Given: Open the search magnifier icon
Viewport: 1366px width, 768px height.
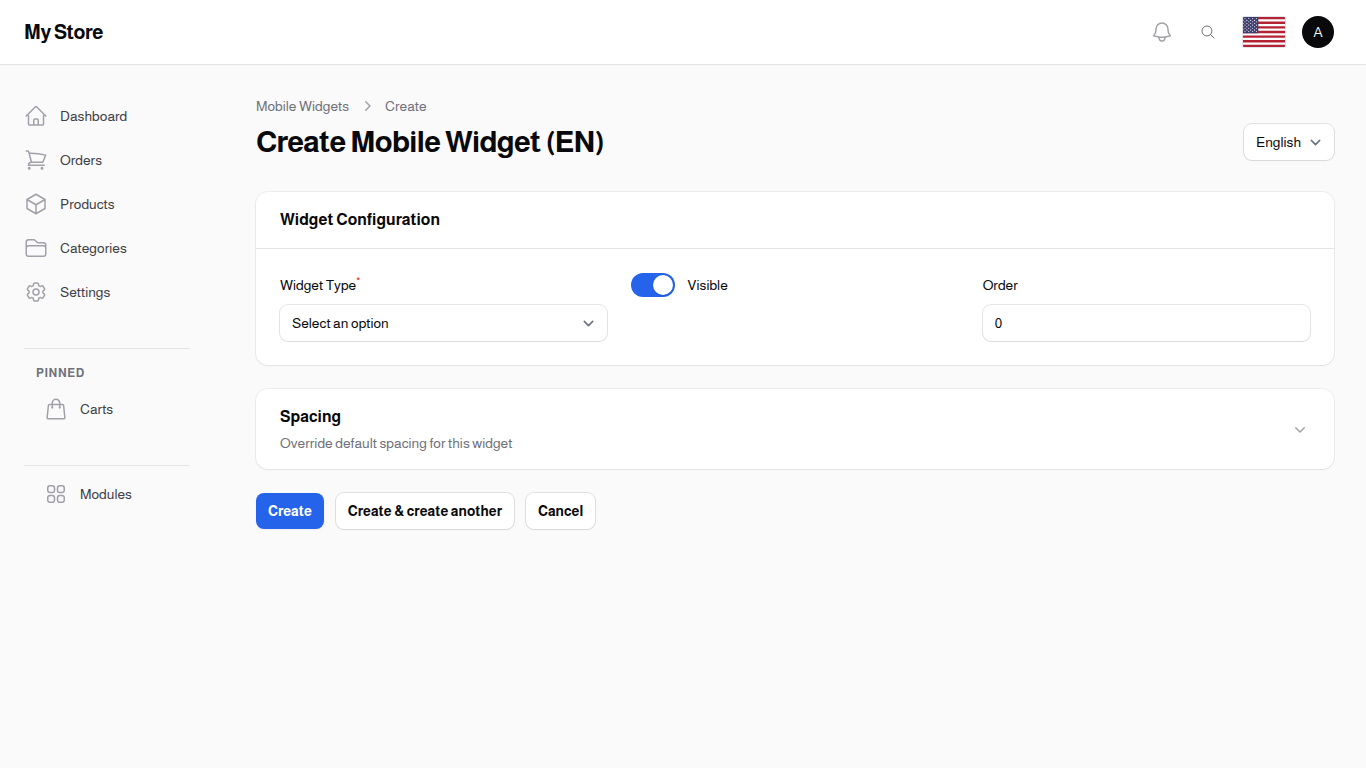Looking at the screenshot, I should click(1208, 31).
